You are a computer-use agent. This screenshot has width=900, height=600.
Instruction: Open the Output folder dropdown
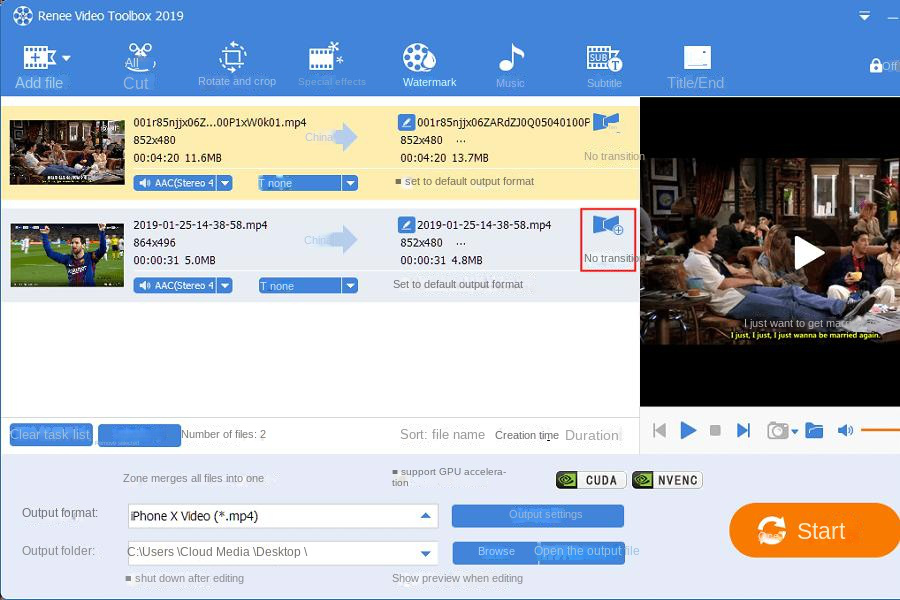pos(425,553)
